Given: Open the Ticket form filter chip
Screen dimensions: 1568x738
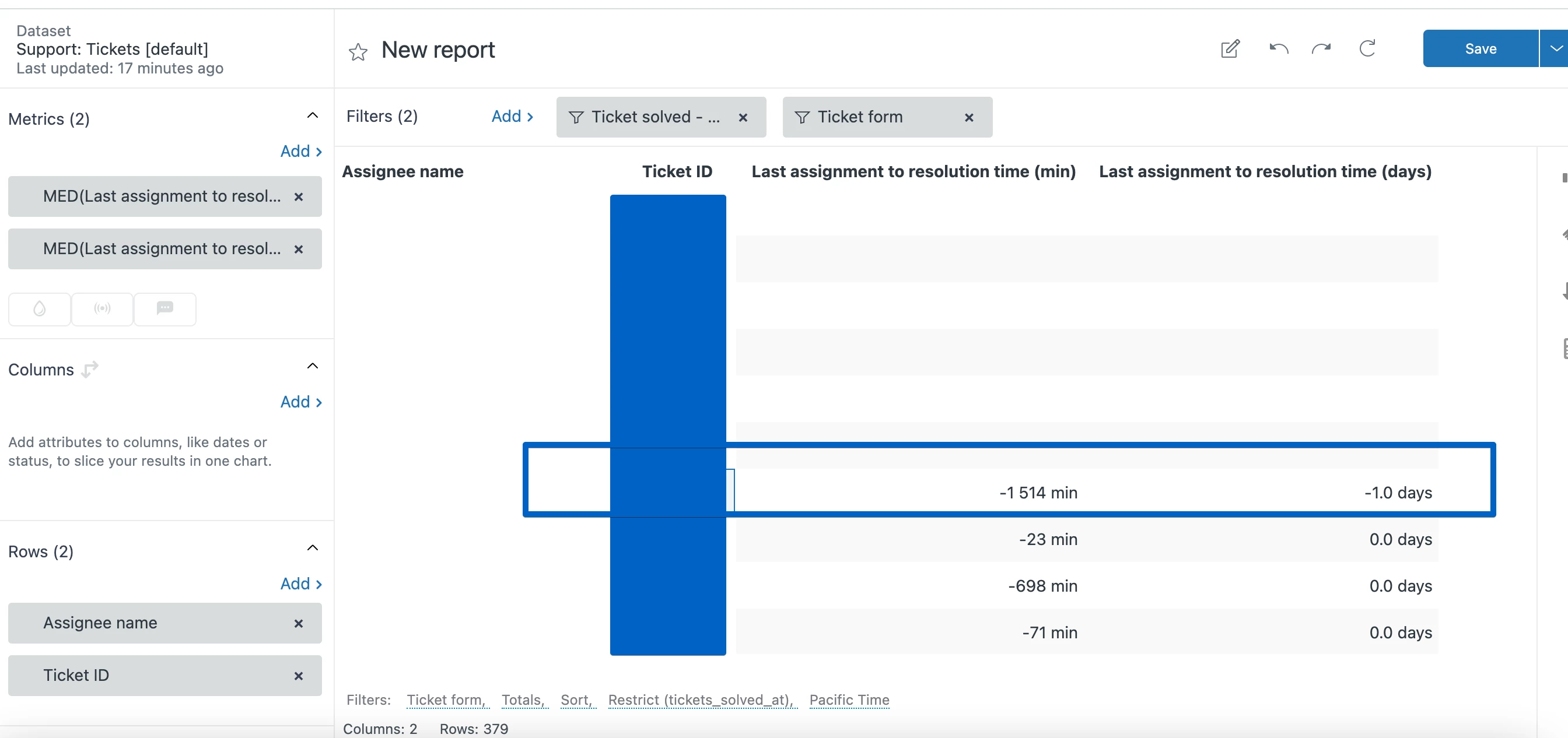Looking at the screenshot, I should pyautogui.click(x=859, y=117).
